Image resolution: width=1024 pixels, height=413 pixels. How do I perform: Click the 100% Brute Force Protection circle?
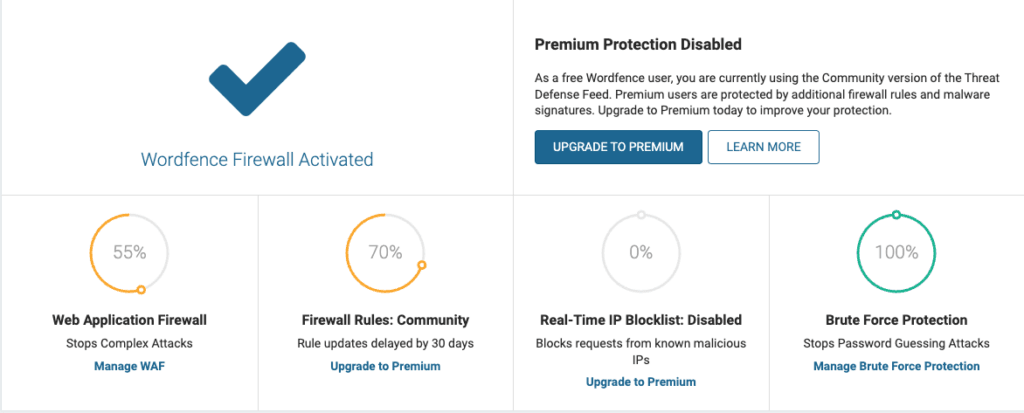pos(897,252)
